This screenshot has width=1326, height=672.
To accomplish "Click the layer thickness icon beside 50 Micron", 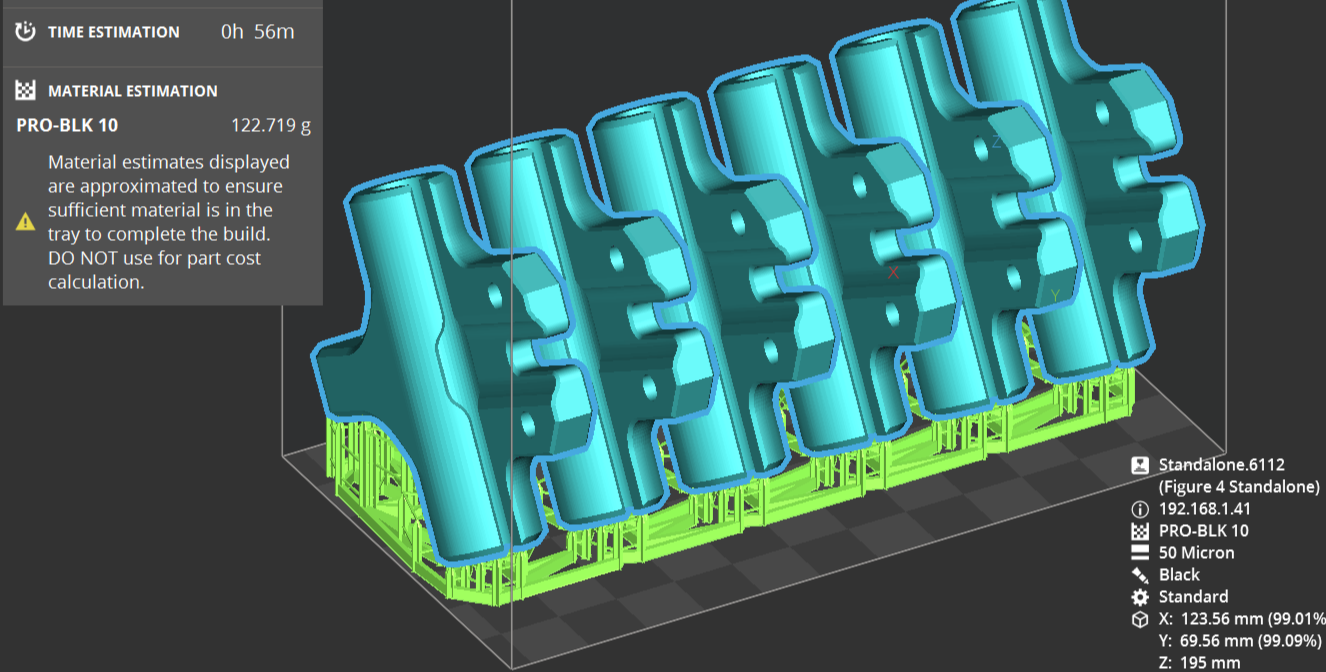I will (1139, 553).
